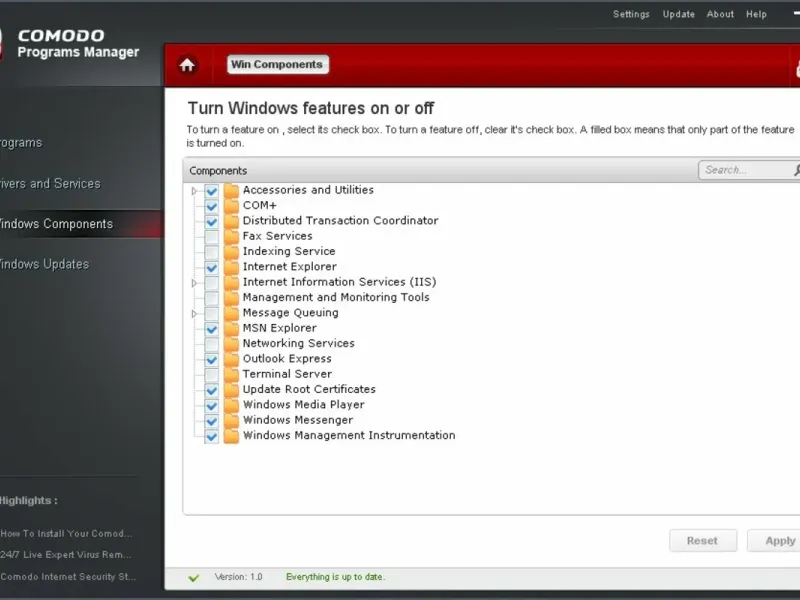Uncheck Windows Management Instrumentation checkbox
The image size is (800, 600).
tap(211, 436)
